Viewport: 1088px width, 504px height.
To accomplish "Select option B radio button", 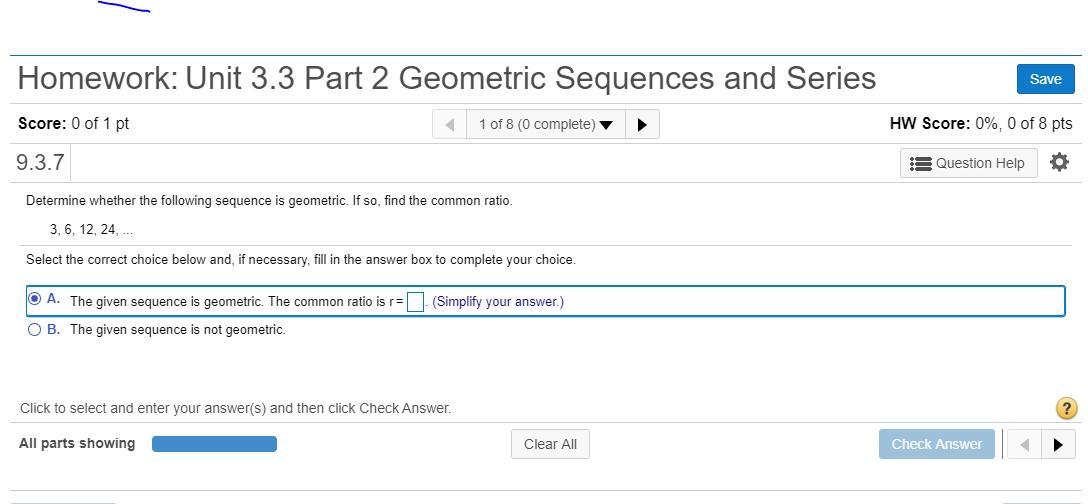I will point(35,329).
